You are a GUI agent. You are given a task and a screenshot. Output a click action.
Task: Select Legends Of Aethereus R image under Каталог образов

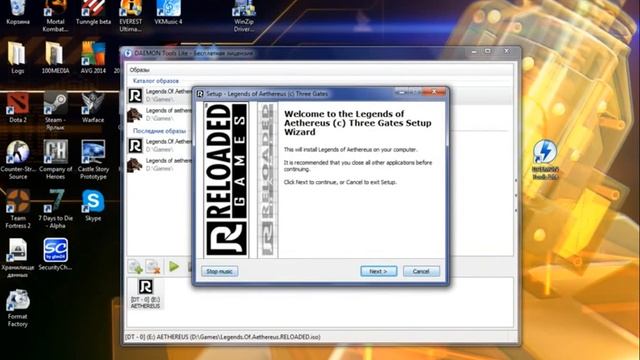[159, 96]
